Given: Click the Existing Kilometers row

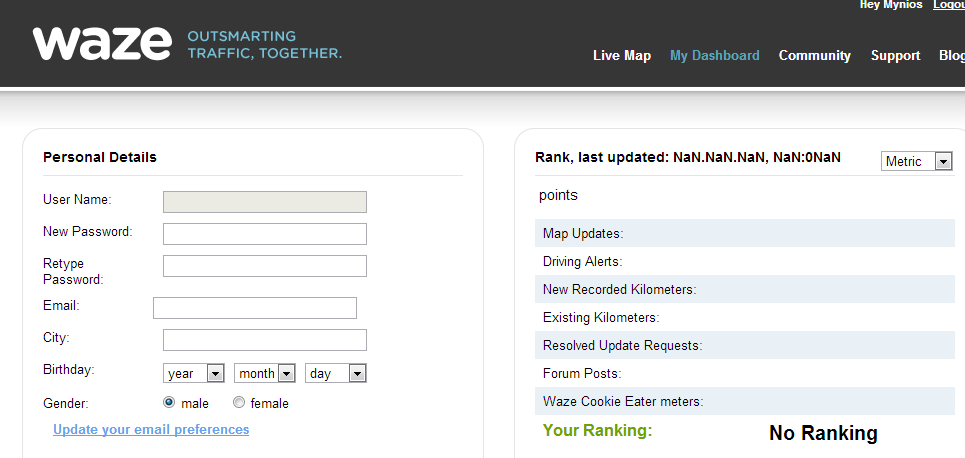Looking at the screenshot, I should point(745,318).
